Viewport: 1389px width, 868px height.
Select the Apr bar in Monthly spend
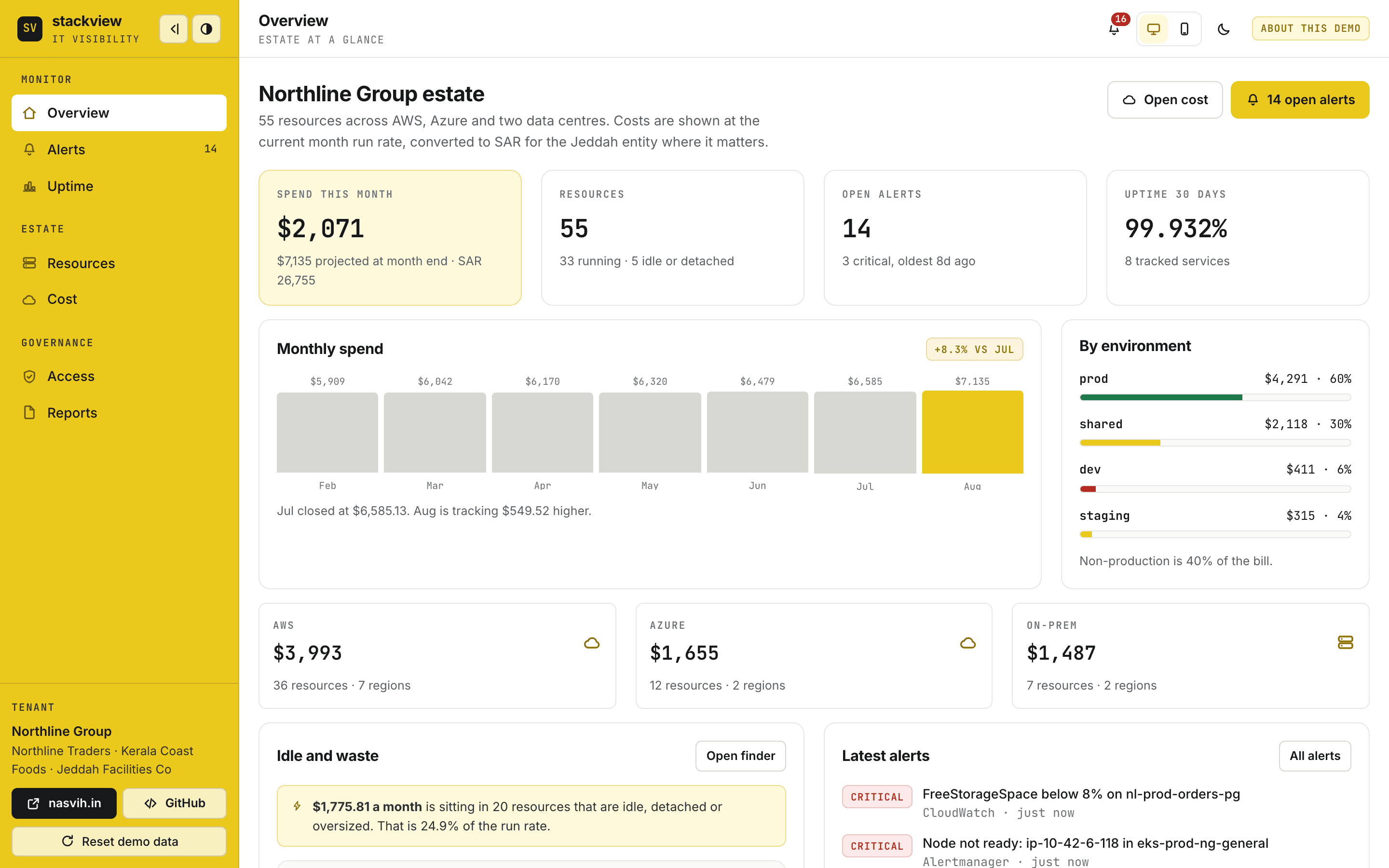coord(543,432)
